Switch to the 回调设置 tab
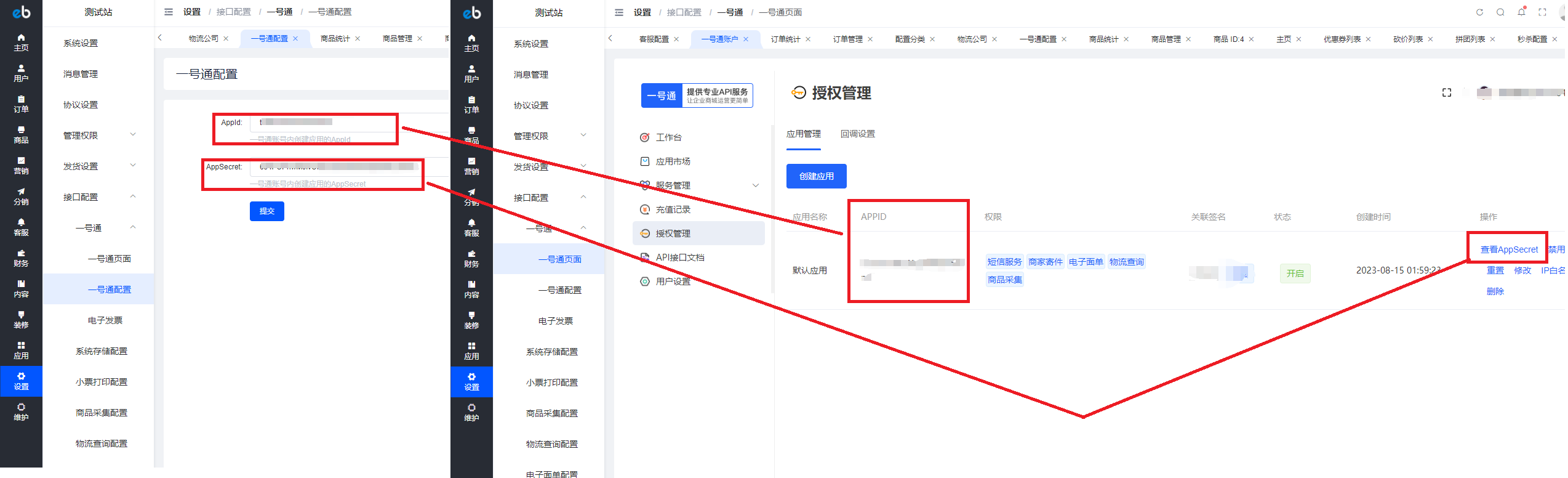The image size is (1568, 478). (x=857, y=134)
